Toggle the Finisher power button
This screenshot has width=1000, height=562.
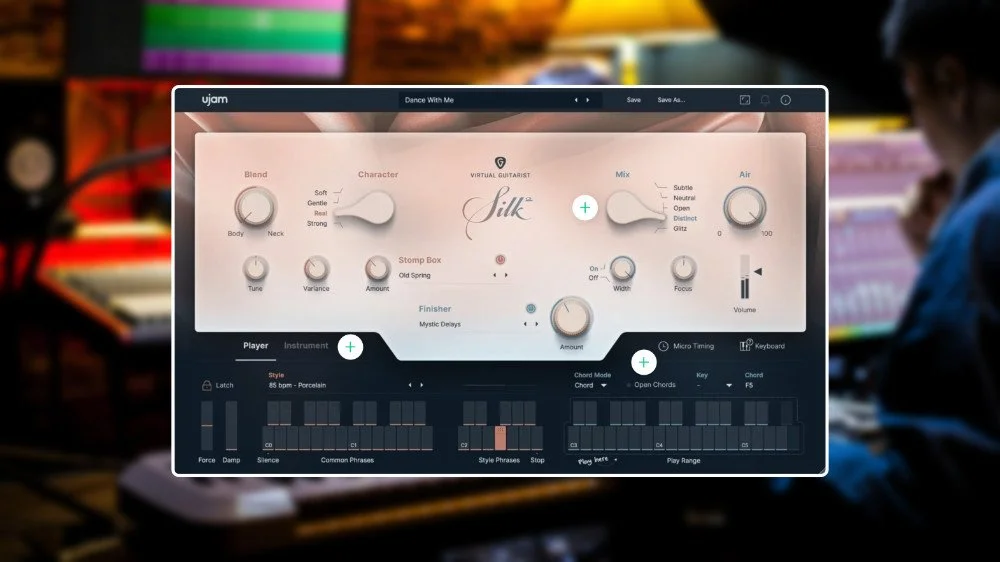(x=531, y=308)
